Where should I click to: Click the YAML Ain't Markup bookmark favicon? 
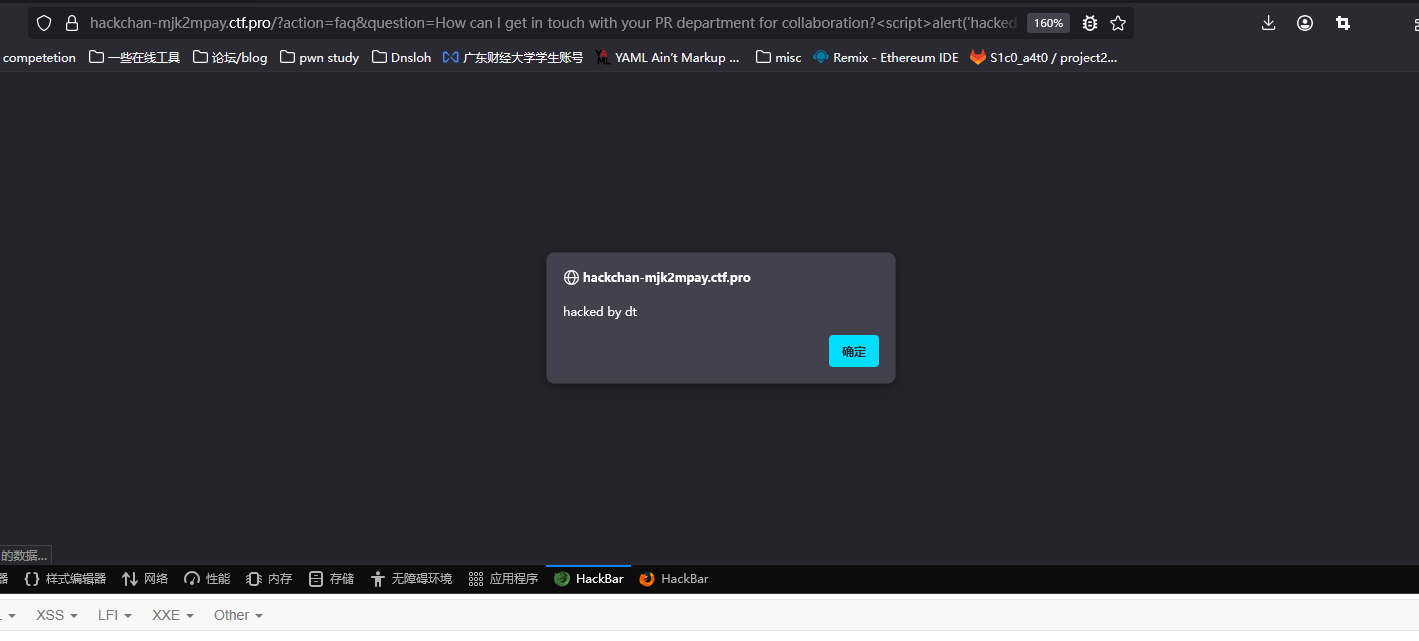(603, 57)
